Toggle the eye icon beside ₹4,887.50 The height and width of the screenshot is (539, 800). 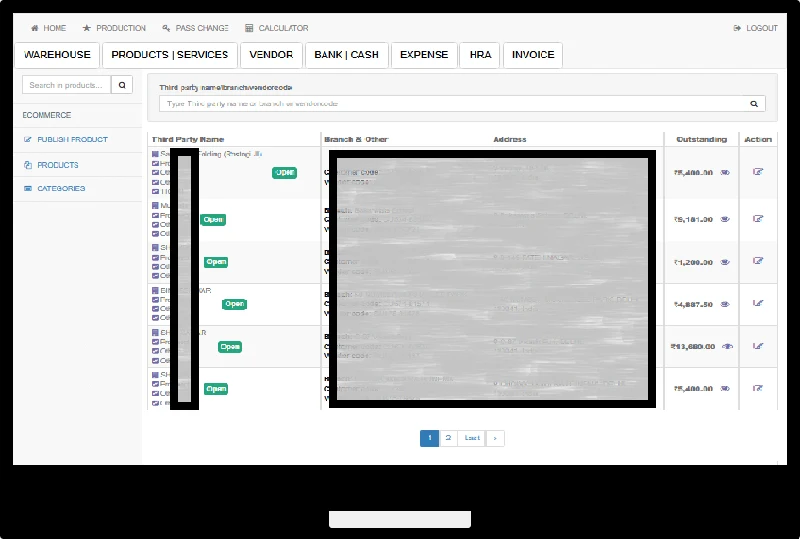[725, 304]
